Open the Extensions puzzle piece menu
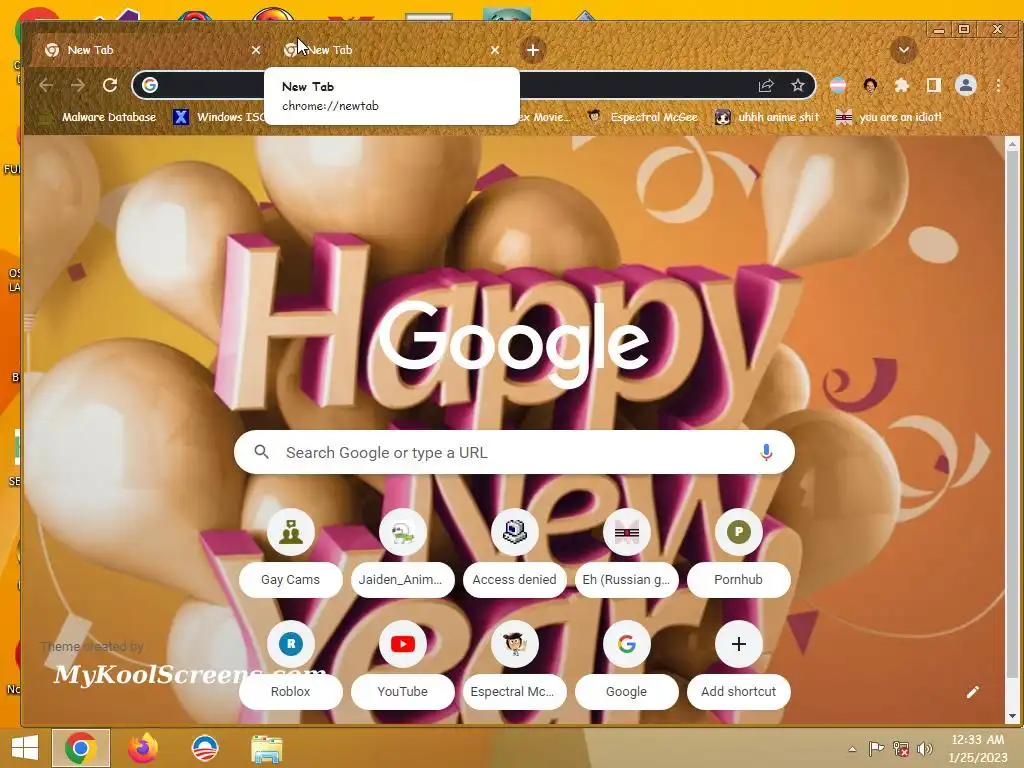 click(x=902, y=86)
